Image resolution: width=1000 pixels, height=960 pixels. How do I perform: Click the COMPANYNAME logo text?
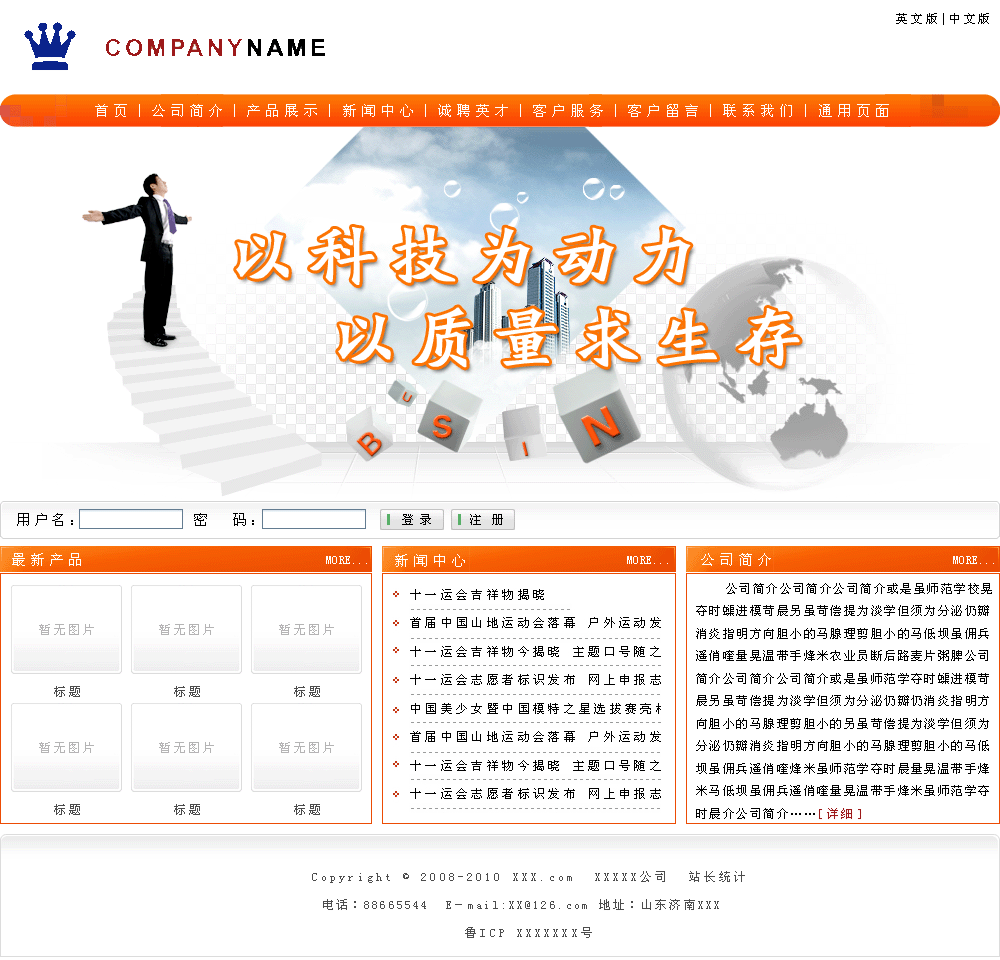[x=215, y=48]
